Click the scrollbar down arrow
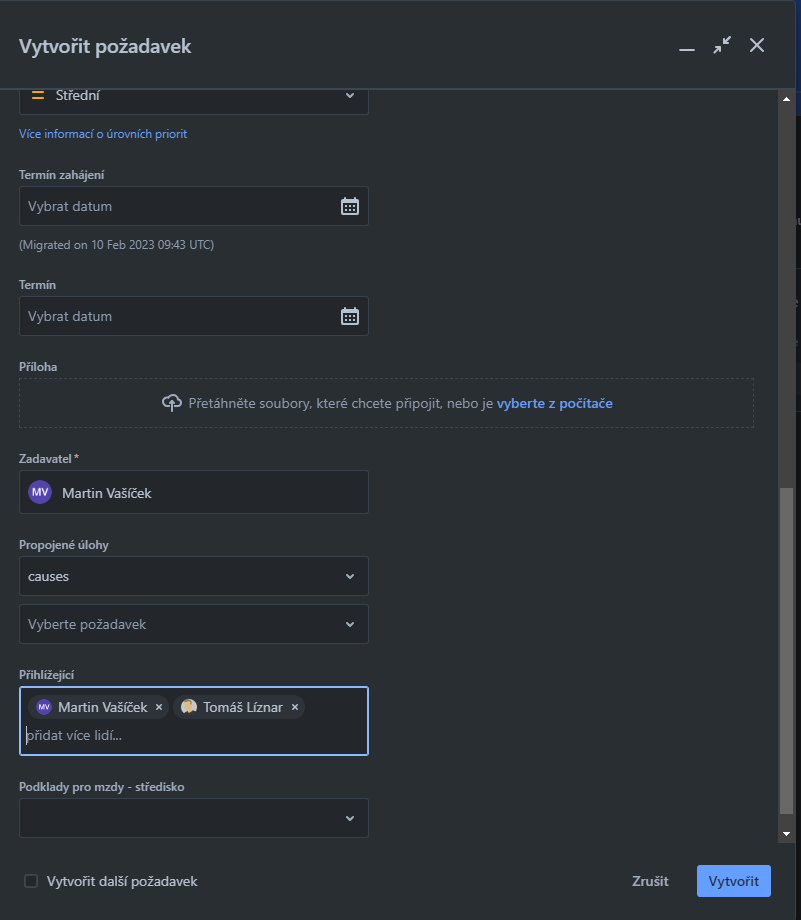Viewport: 801px width, 920px height. [786, 834]
